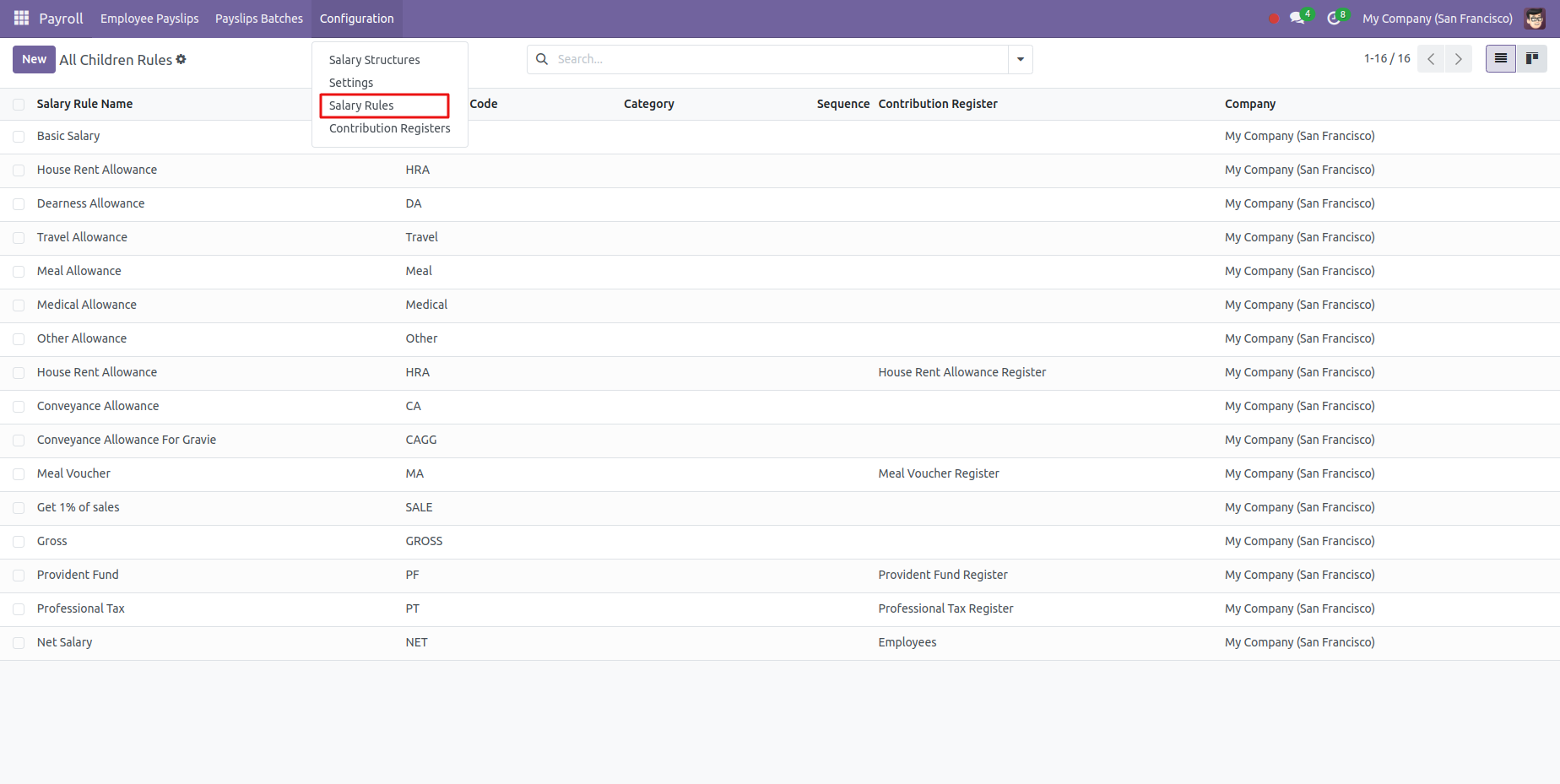
Task: Choose Salary Structures from Configuration menu
Action: pos(374,60)
